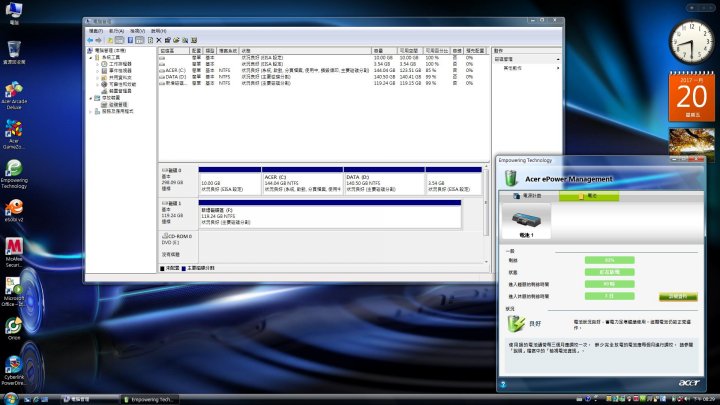Click the green details button in ePower

point(678,297)
